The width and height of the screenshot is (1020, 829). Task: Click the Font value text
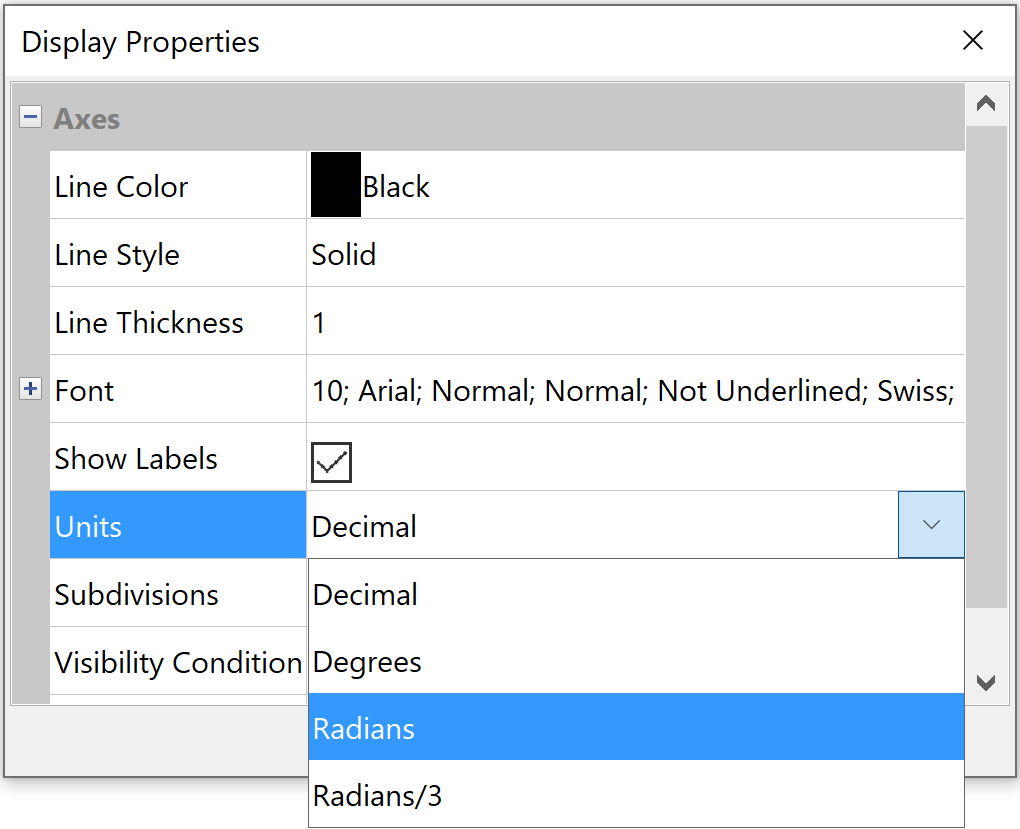[632, 391]
